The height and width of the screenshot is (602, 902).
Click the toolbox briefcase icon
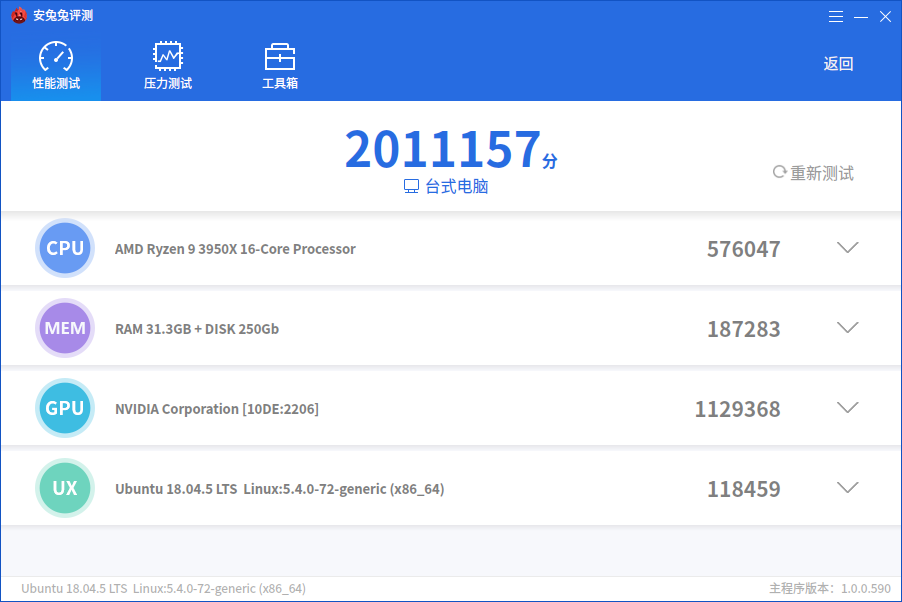coord(280,56)
